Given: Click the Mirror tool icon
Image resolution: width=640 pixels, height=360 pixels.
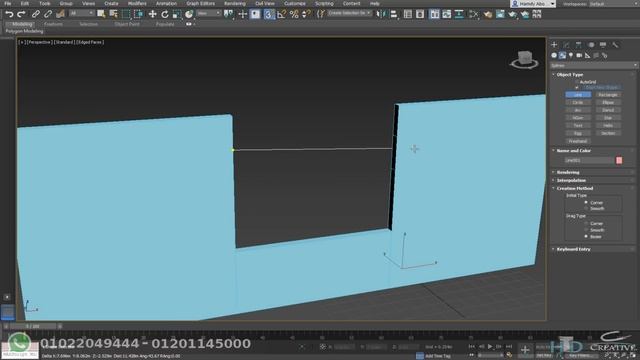Looking at the screenshot, I should (381, 14).
